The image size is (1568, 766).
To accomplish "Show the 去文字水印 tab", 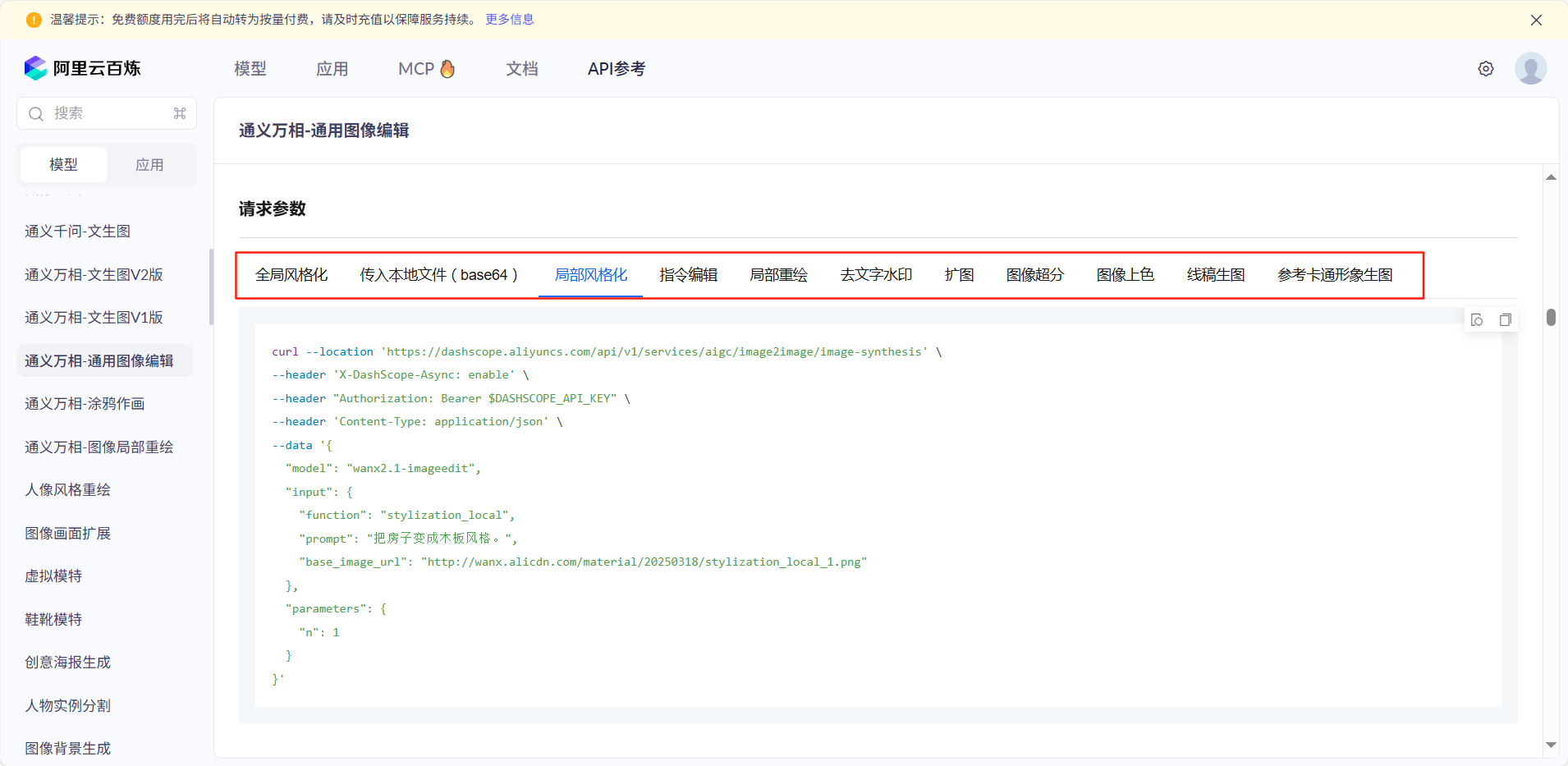I will click(877, 275).
